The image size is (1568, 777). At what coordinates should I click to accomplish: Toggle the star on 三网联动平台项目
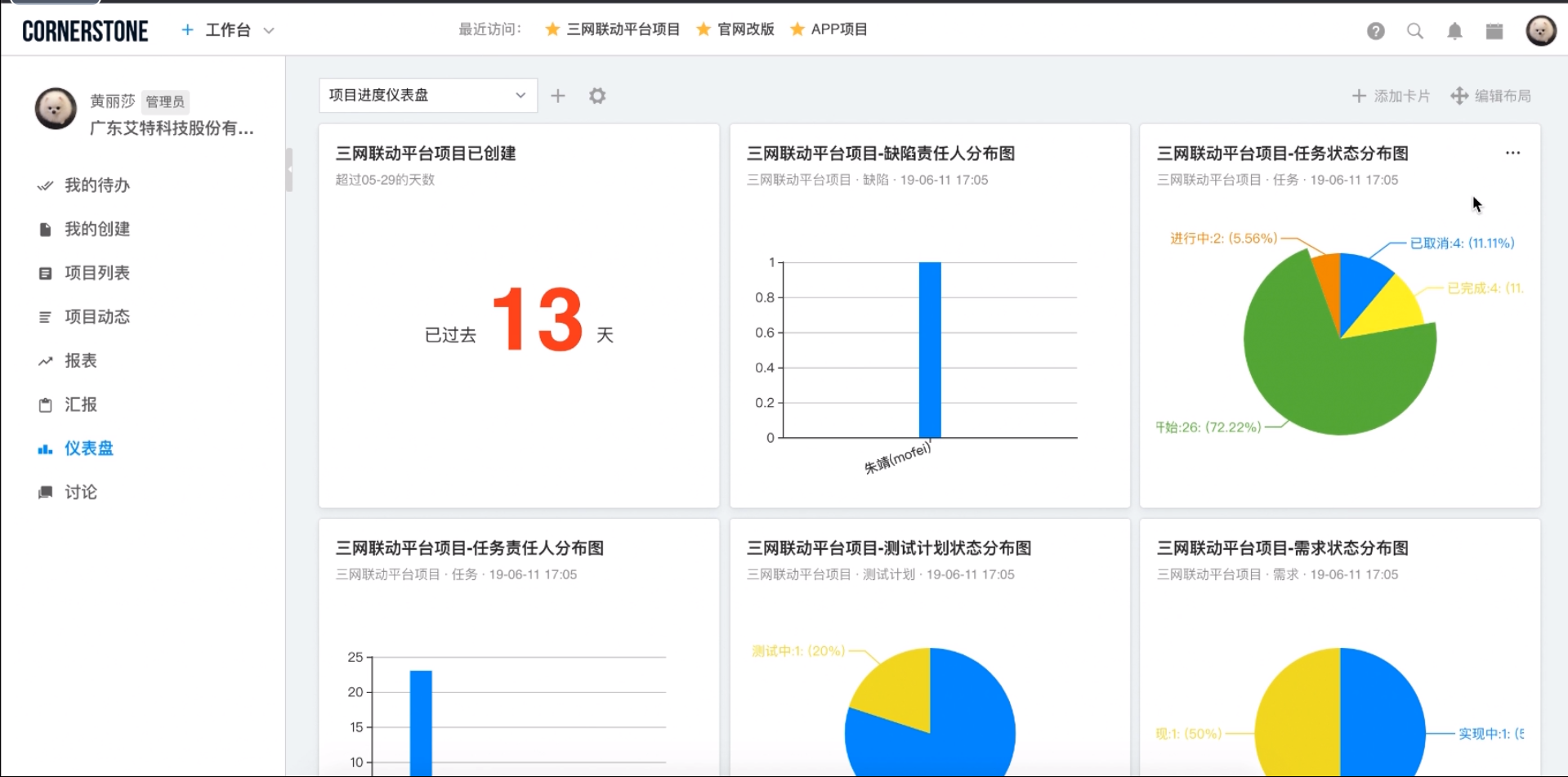552,29
